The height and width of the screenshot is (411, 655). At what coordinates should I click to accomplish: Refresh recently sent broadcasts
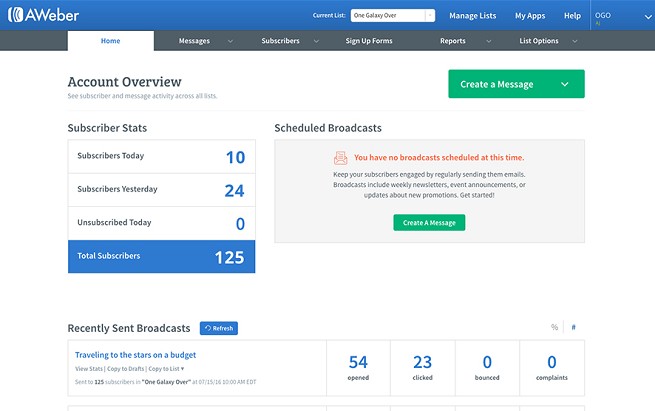pos(219,328)
